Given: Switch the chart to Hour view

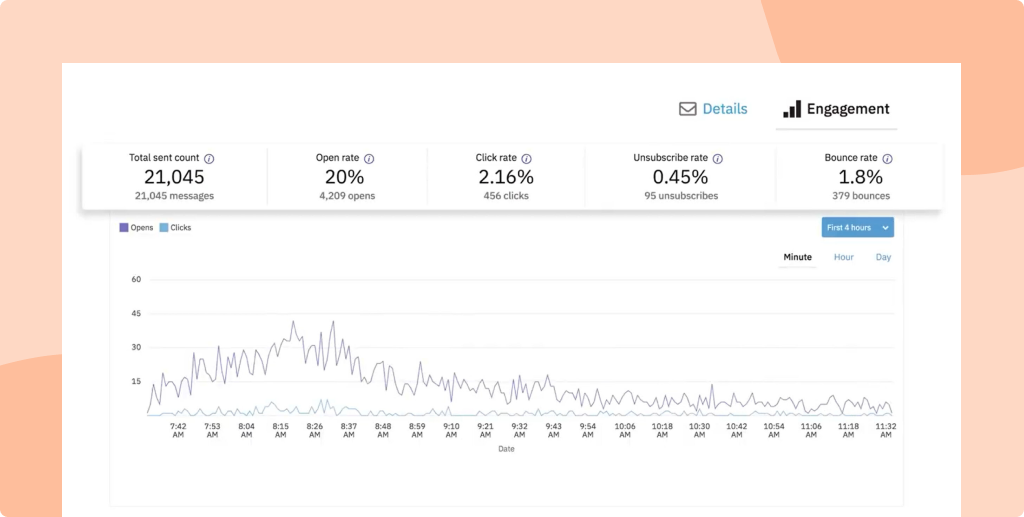Looking at the screenshot, I should click(843, 257).
